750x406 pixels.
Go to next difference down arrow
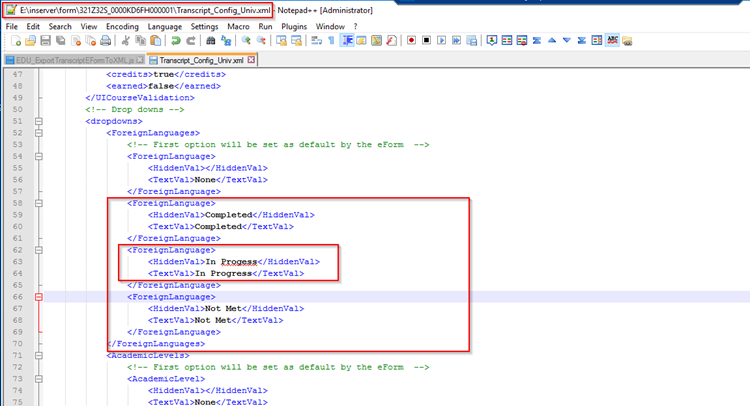[x=567, y=41]
